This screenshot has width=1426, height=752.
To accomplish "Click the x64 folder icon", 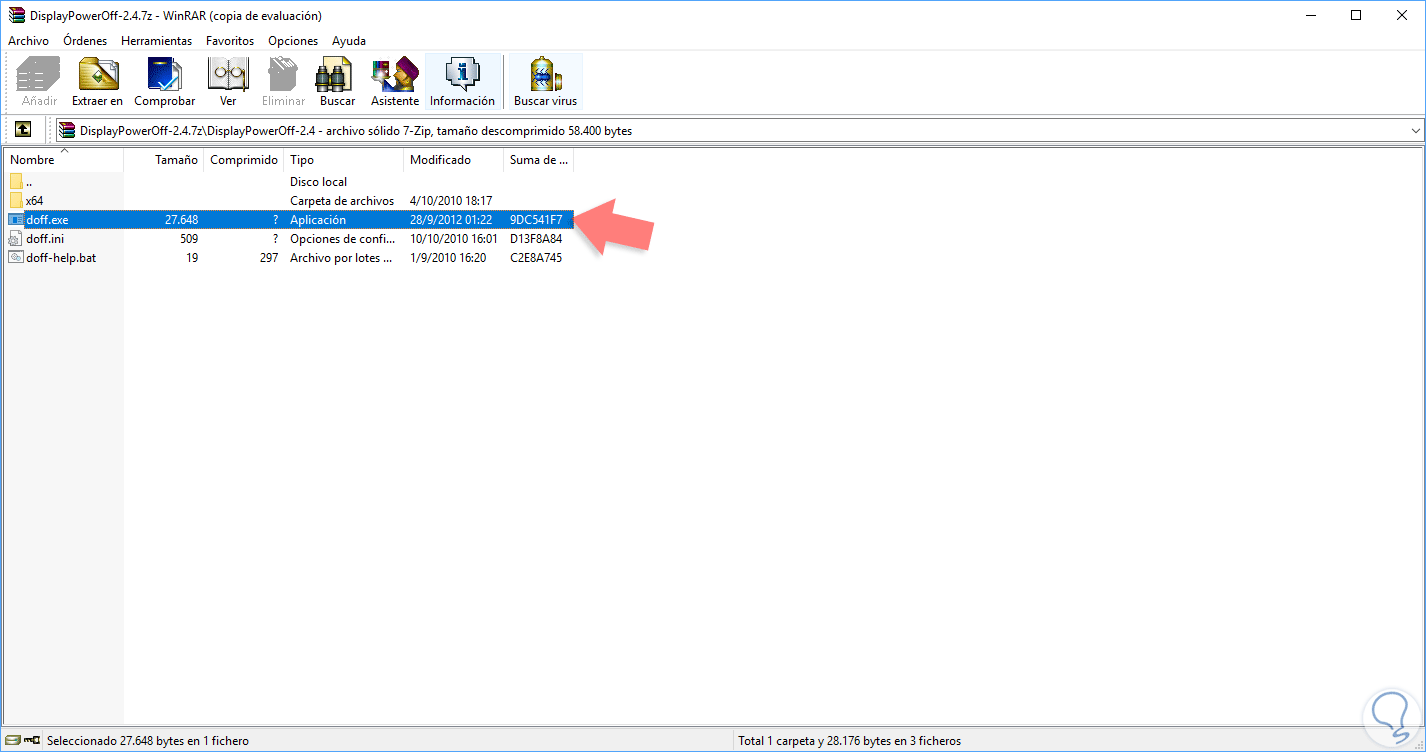I will point(16,200).
